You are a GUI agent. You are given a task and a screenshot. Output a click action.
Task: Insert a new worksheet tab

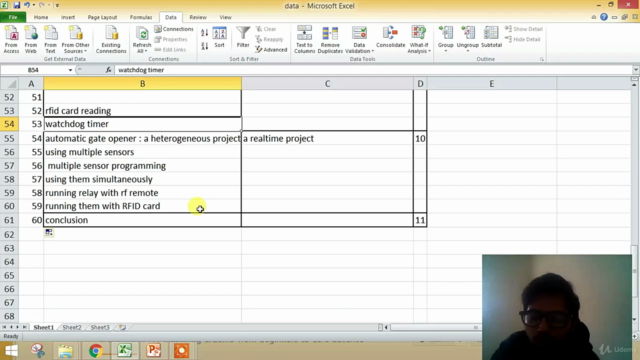click(x=122, y=327)
